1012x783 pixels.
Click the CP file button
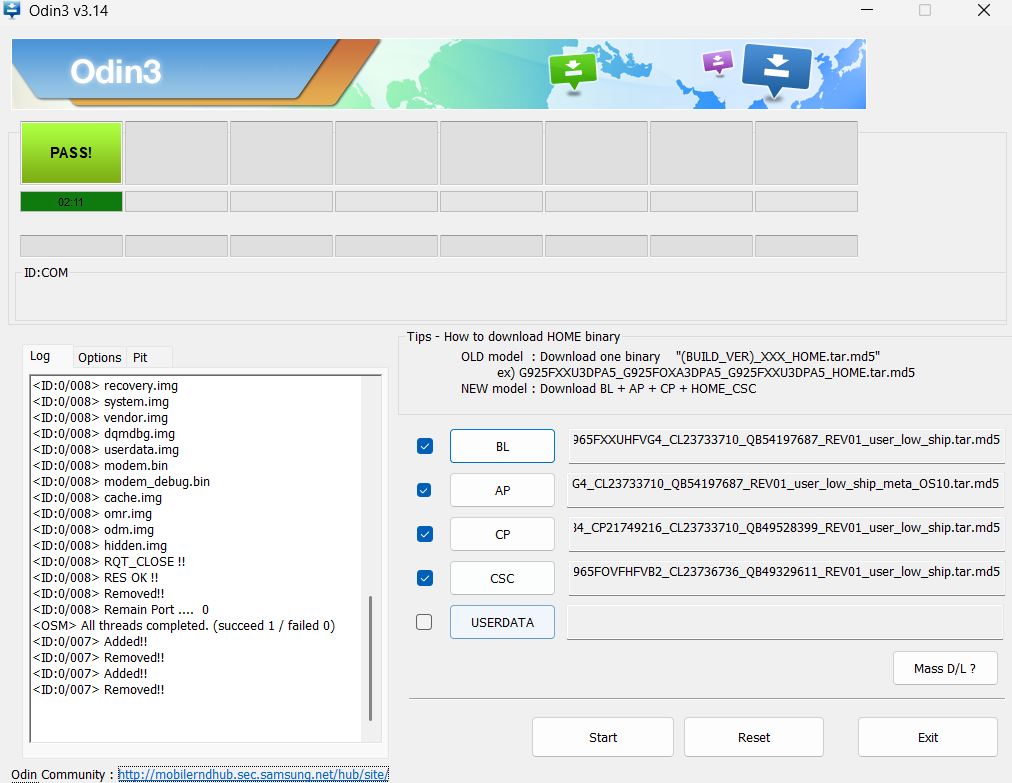[x=502, y=534]
